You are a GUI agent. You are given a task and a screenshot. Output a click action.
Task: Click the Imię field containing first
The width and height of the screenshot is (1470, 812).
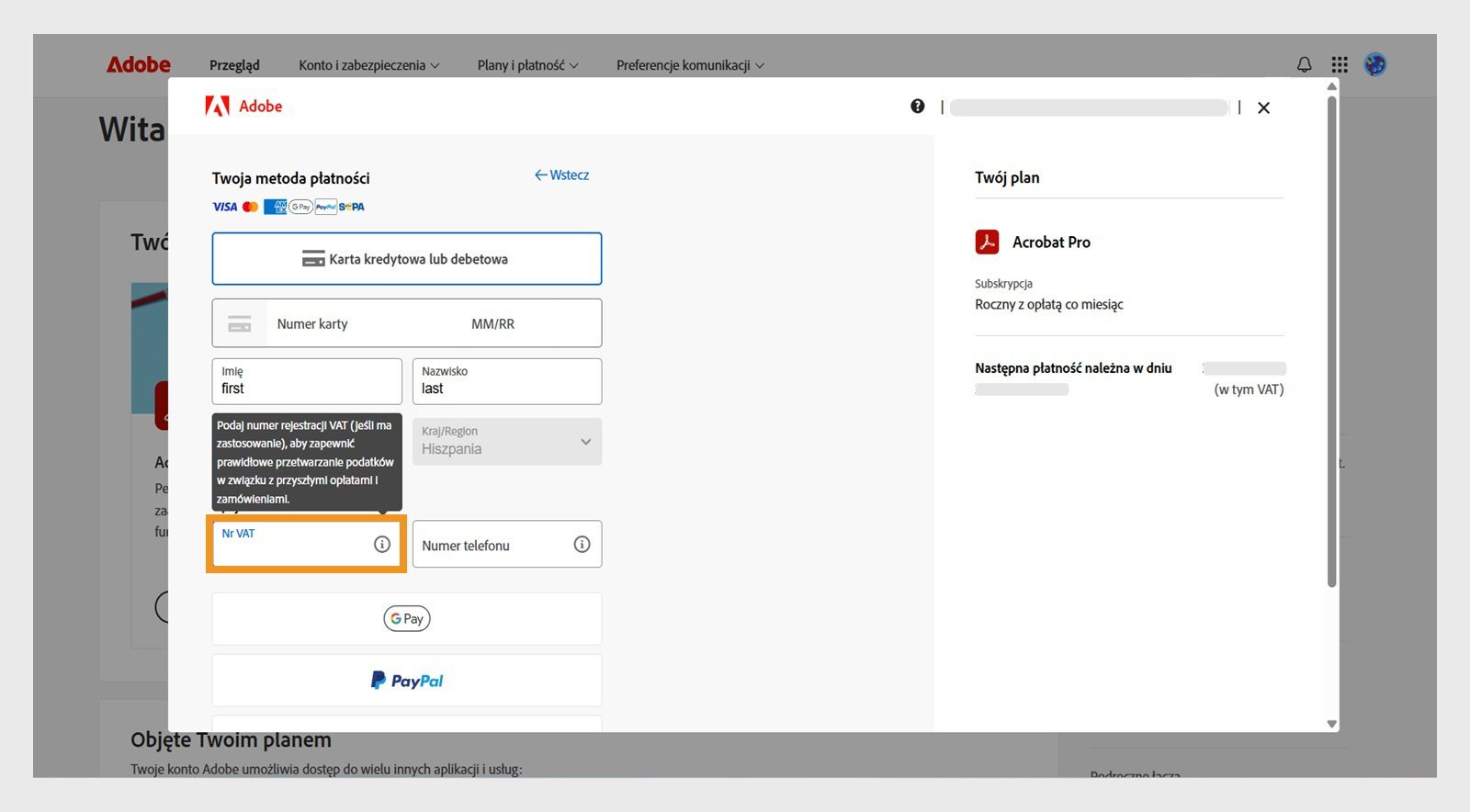point(307,381)
